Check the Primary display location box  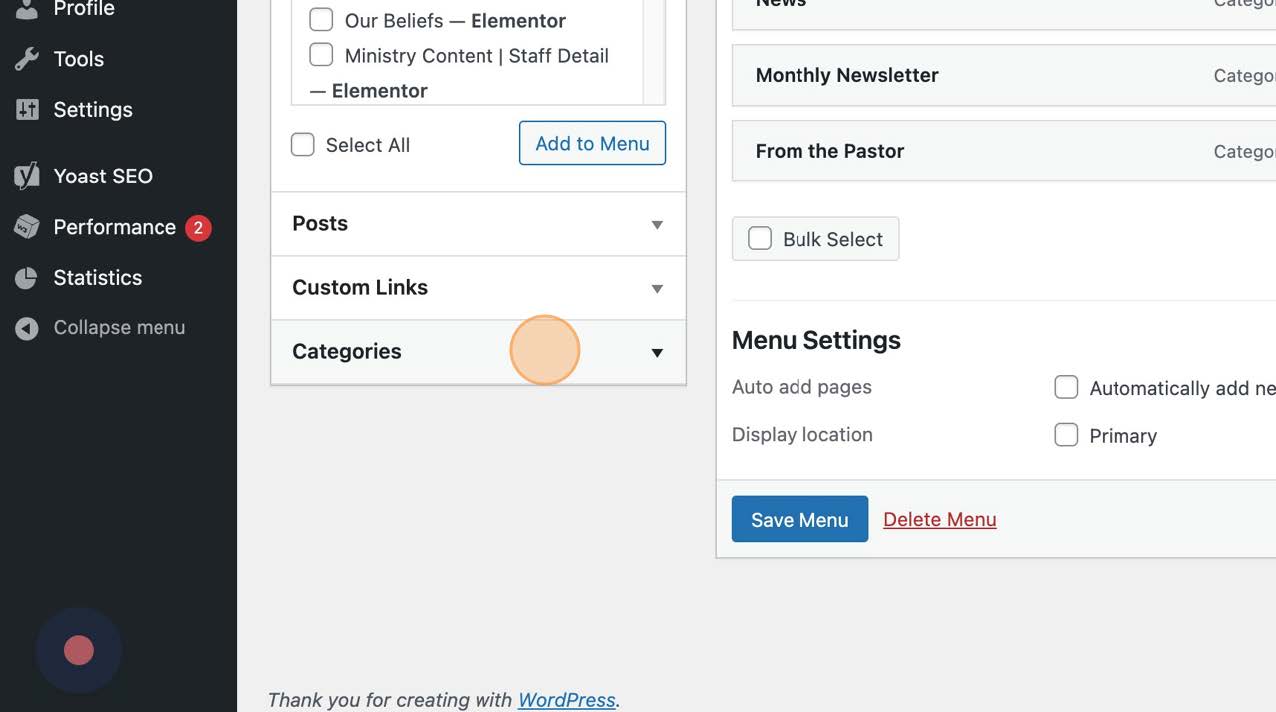coord(1066,435)
